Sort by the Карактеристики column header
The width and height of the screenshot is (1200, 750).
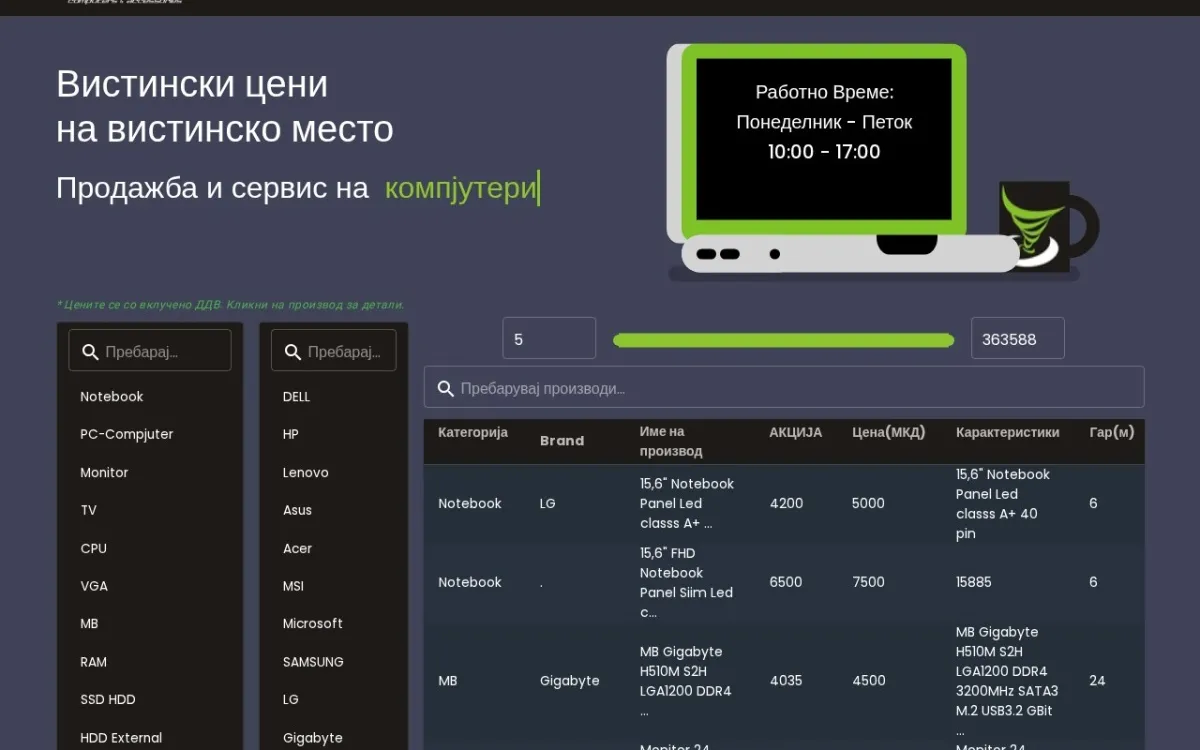pyautogui.click(x=1007, y=432)
